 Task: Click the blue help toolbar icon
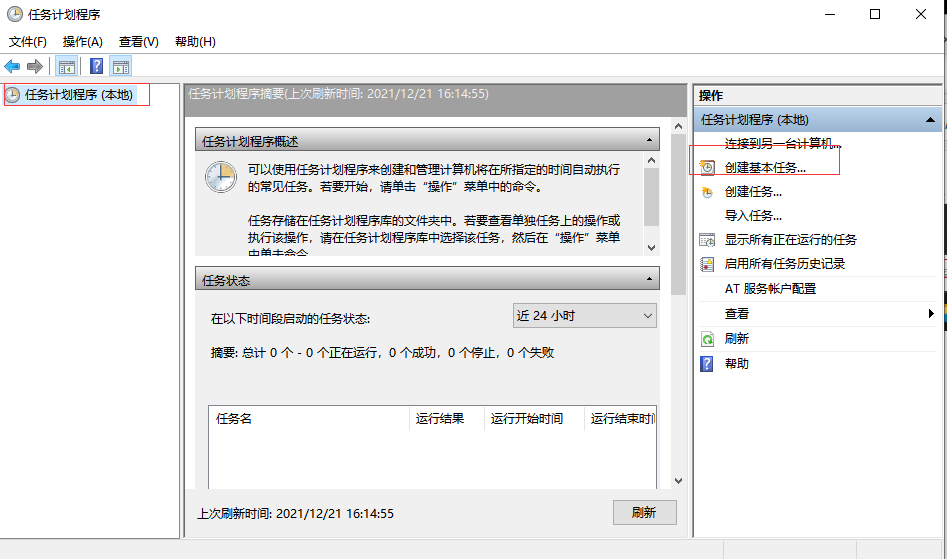point(96,66)
